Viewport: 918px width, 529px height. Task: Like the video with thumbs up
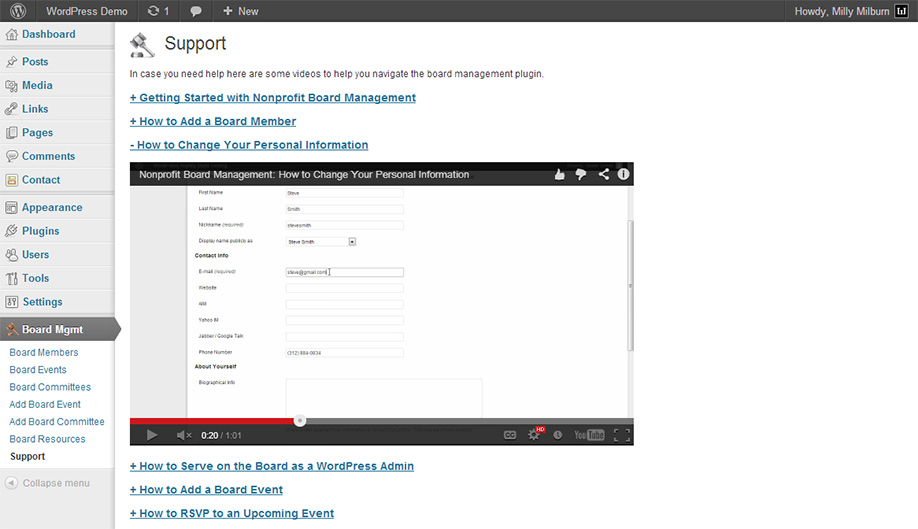click(x=560, y=174)
